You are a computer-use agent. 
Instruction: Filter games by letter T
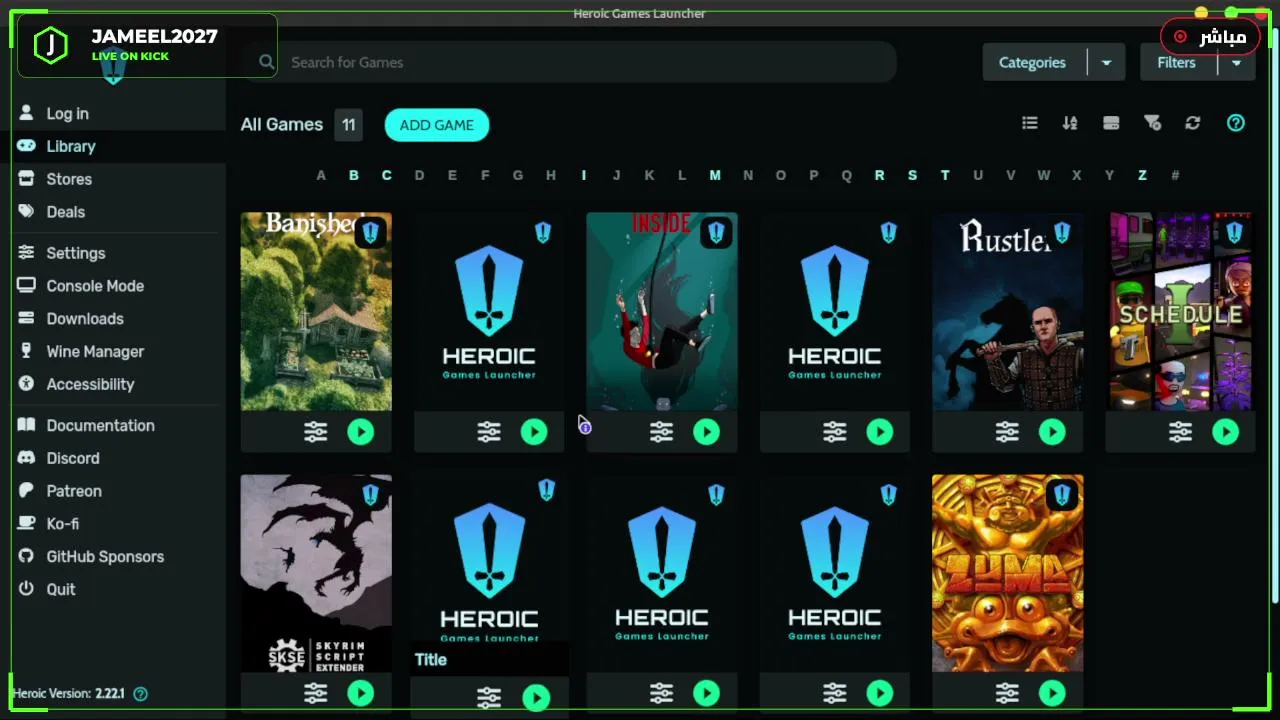click(945, 175)
